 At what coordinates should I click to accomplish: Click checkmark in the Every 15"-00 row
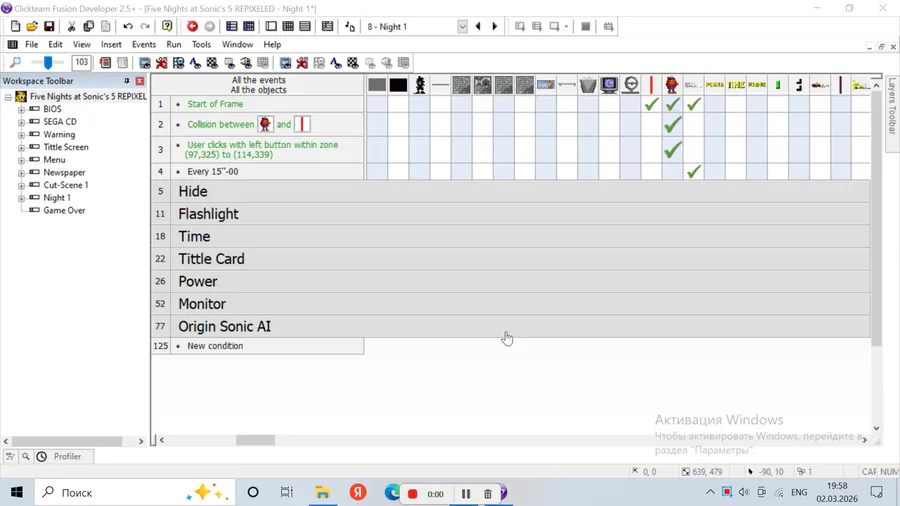693,171
